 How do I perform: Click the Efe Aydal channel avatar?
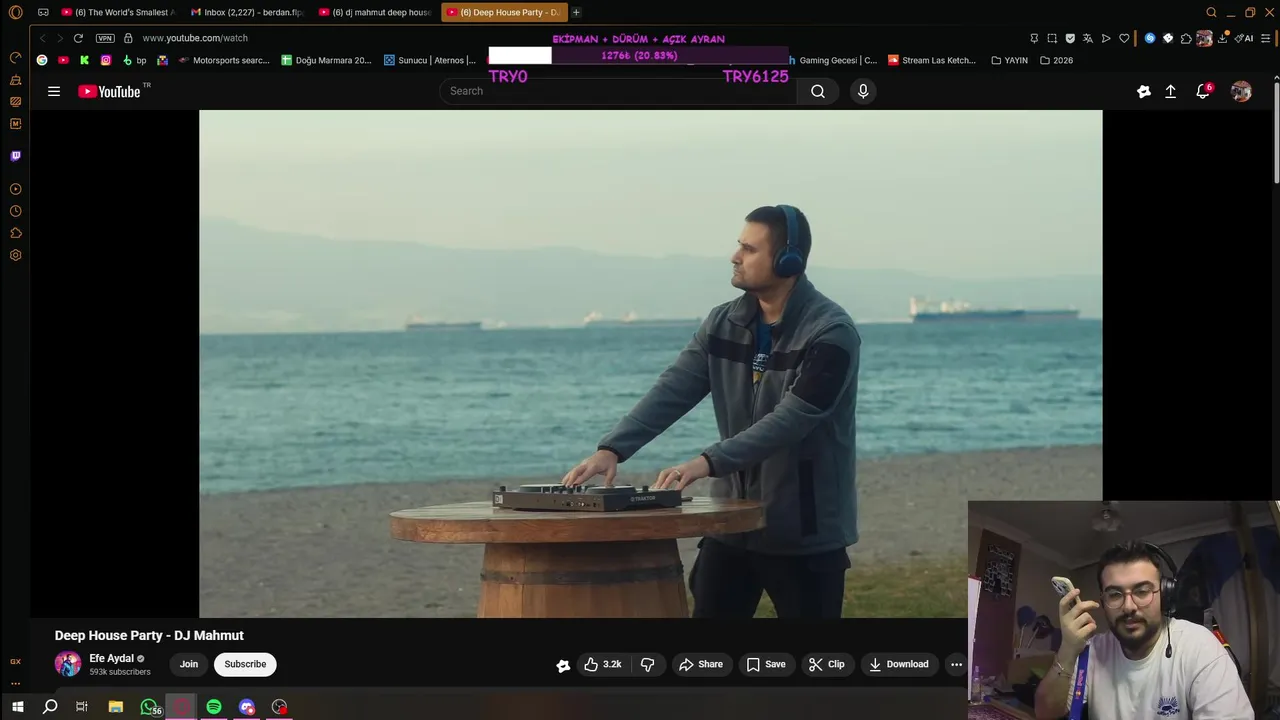(x=68, y=664)
